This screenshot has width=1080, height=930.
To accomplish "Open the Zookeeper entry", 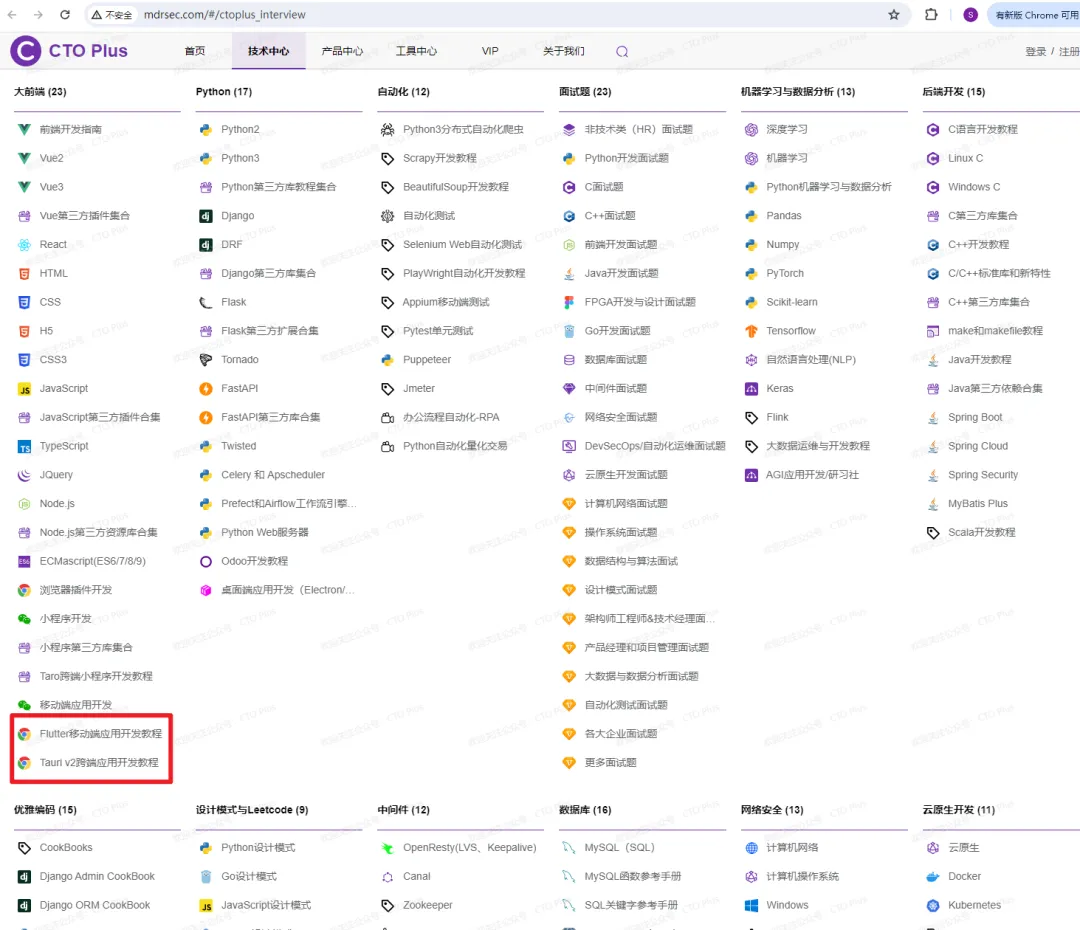I will (428, 905).
